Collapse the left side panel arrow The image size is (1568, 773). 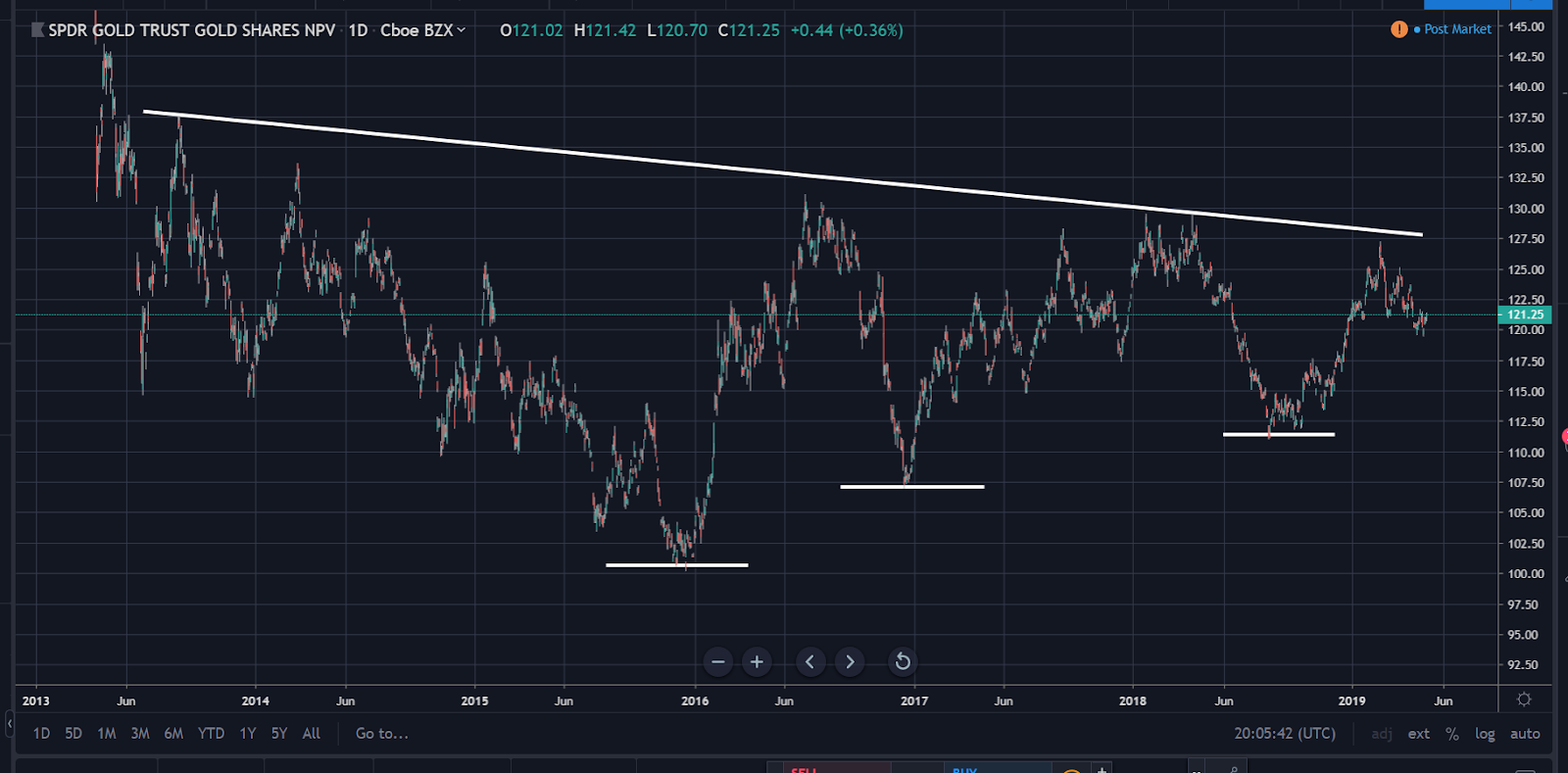[x=9, y=724]
